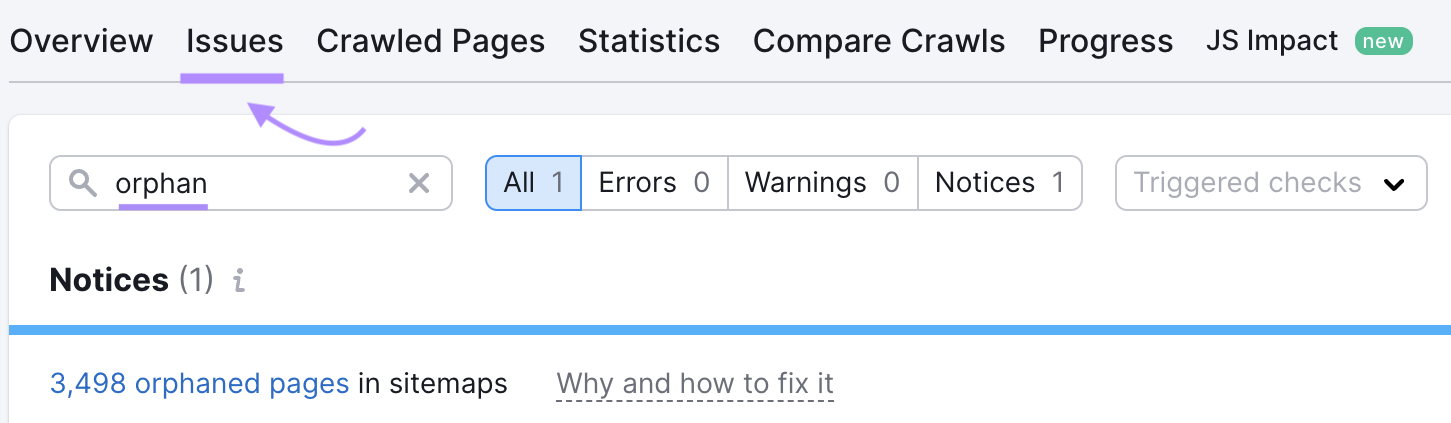Screen dimensions: 1451x423
Task: Switch to Compare Crawls tab
Action: coord(879,41)
